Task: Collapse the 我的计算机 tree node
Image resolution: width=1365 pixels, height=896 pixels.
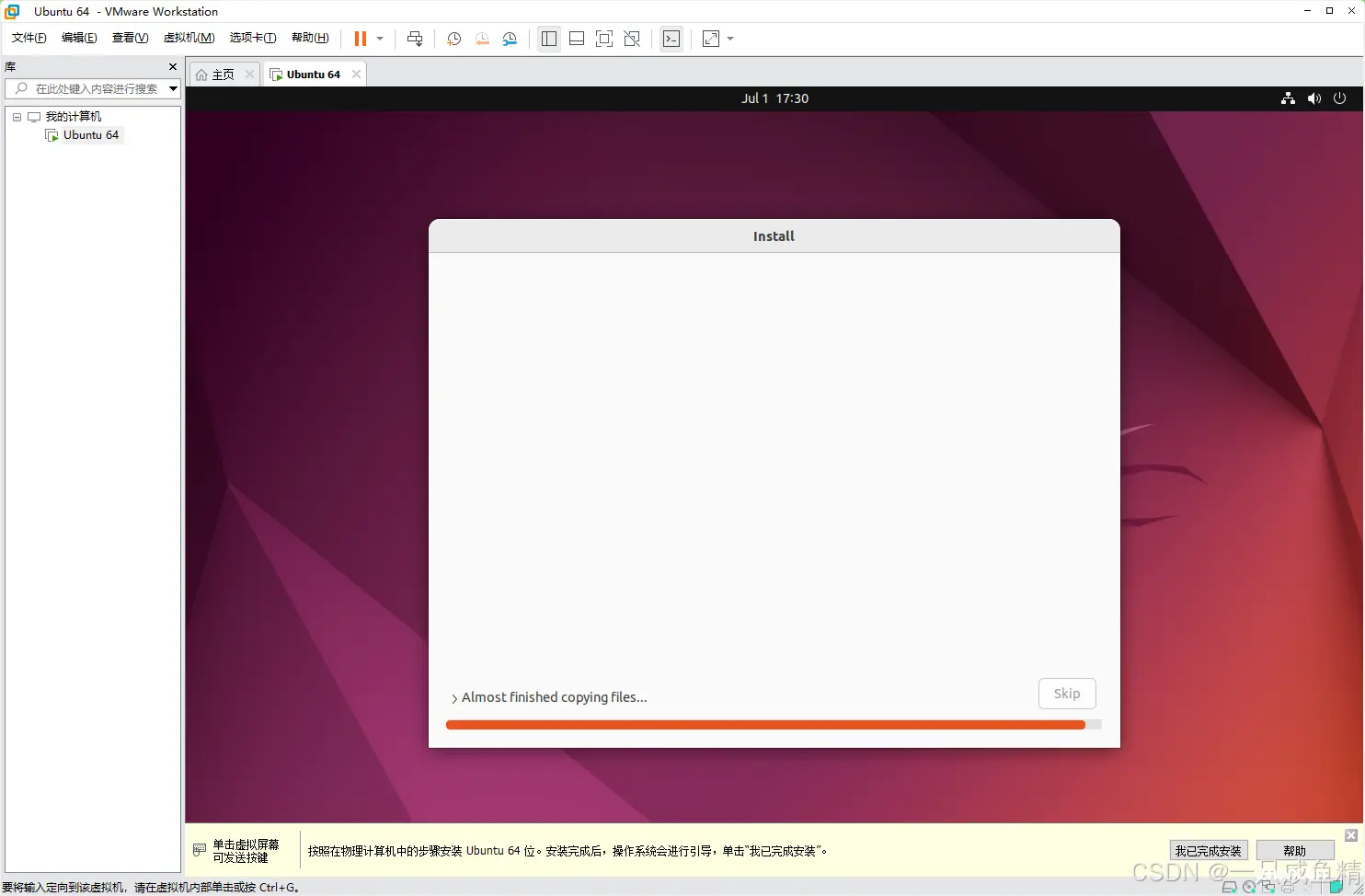Action: click(17, 117)
